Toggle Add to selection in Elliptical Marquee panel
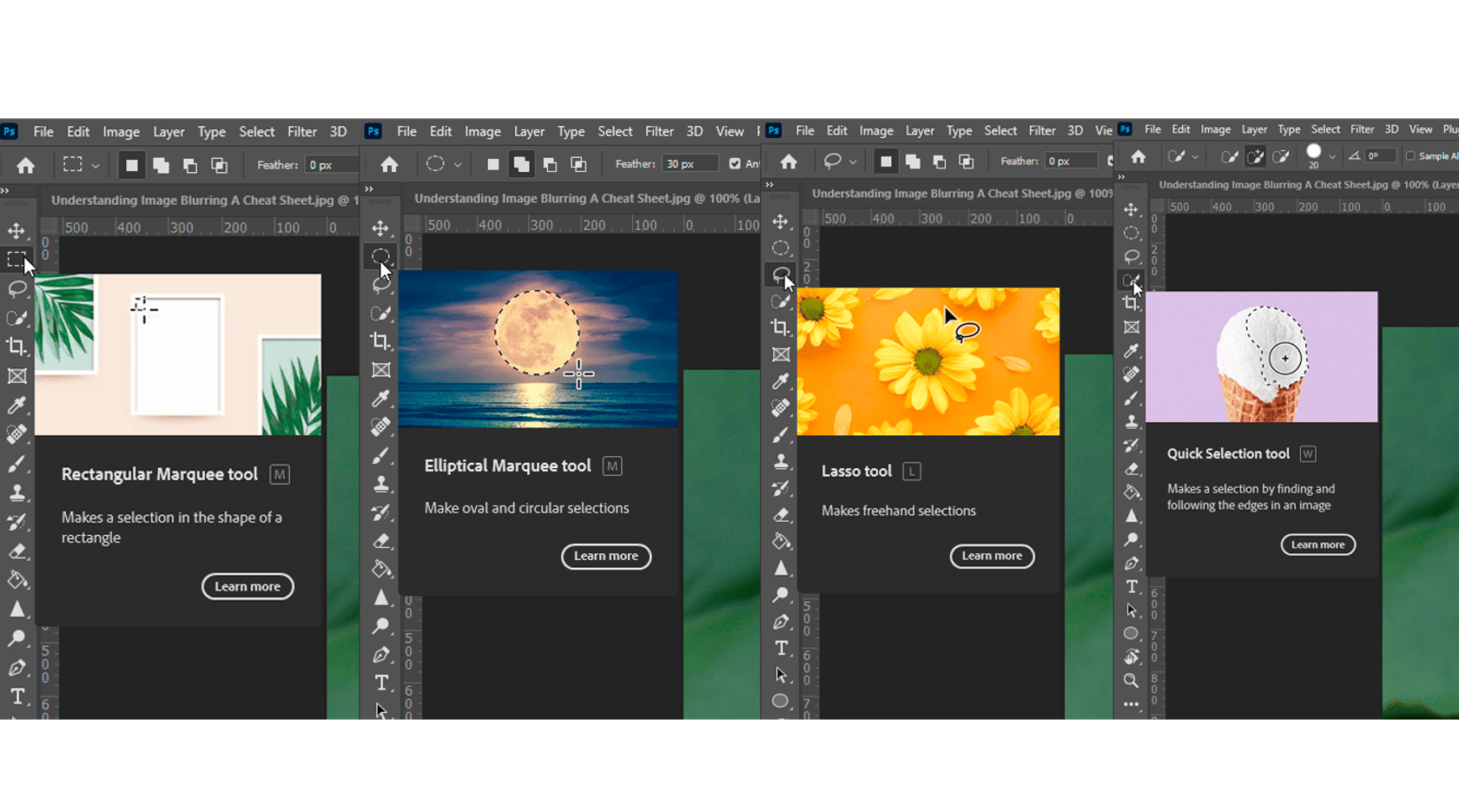 click(521, 163)
